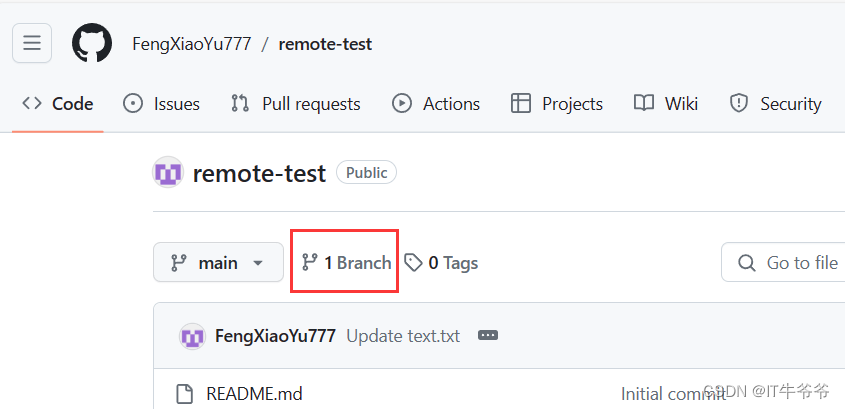Open the README.md file link
Image resolution: width=845 pixels, height=409 pixels.
[x=254, y=393]
